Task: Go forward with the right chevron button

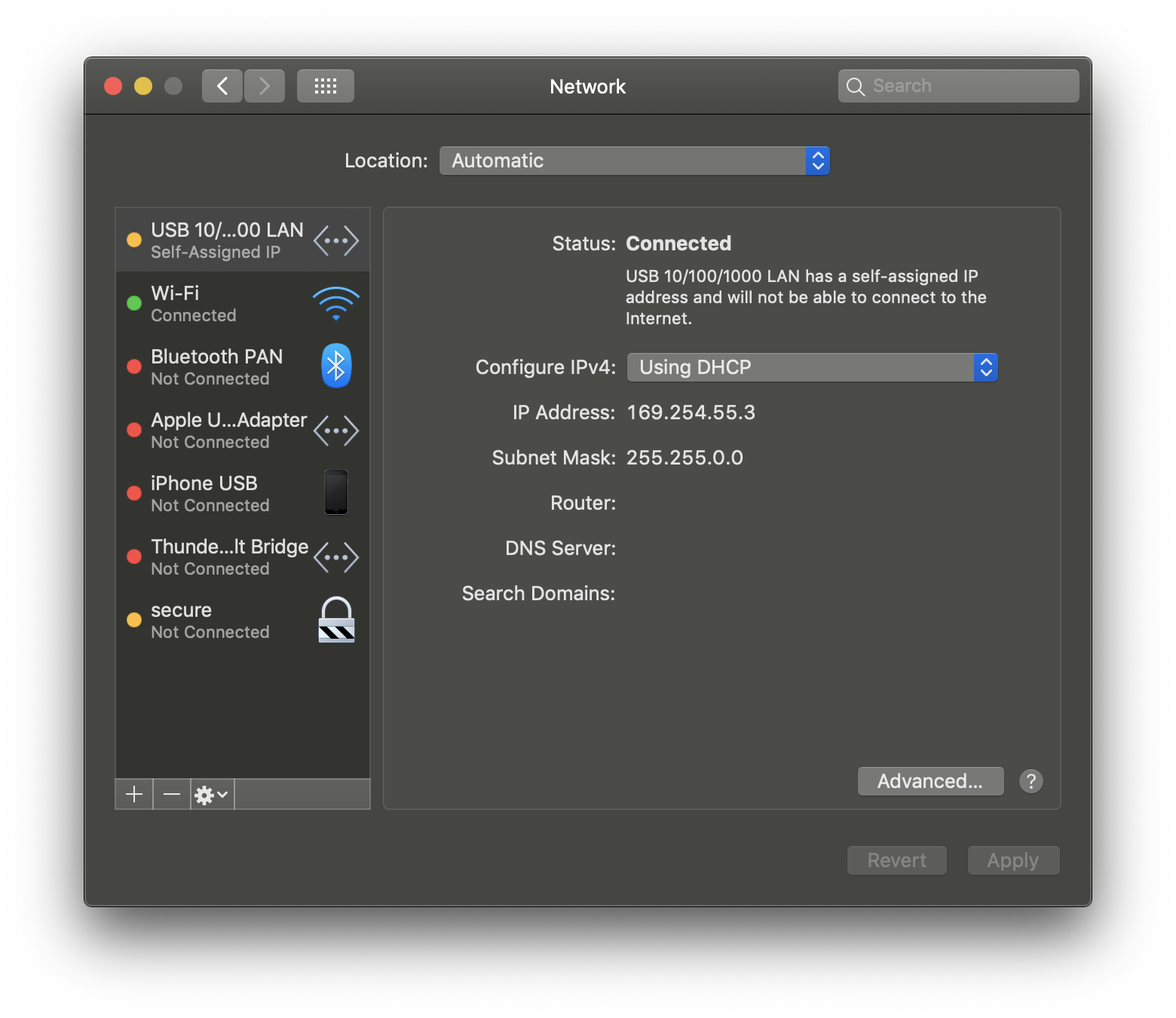Action: (x=265, y=86)
